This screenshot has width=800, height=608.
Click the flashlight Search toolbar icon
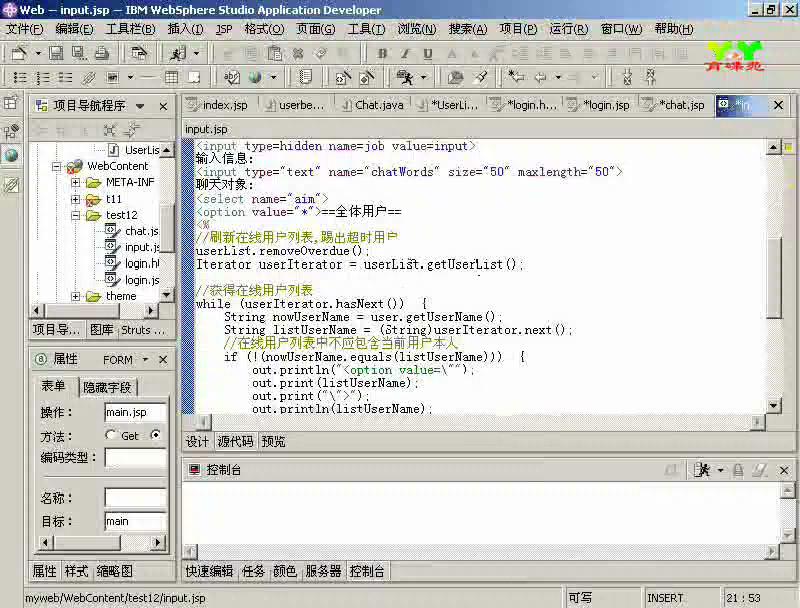[480, 78]
